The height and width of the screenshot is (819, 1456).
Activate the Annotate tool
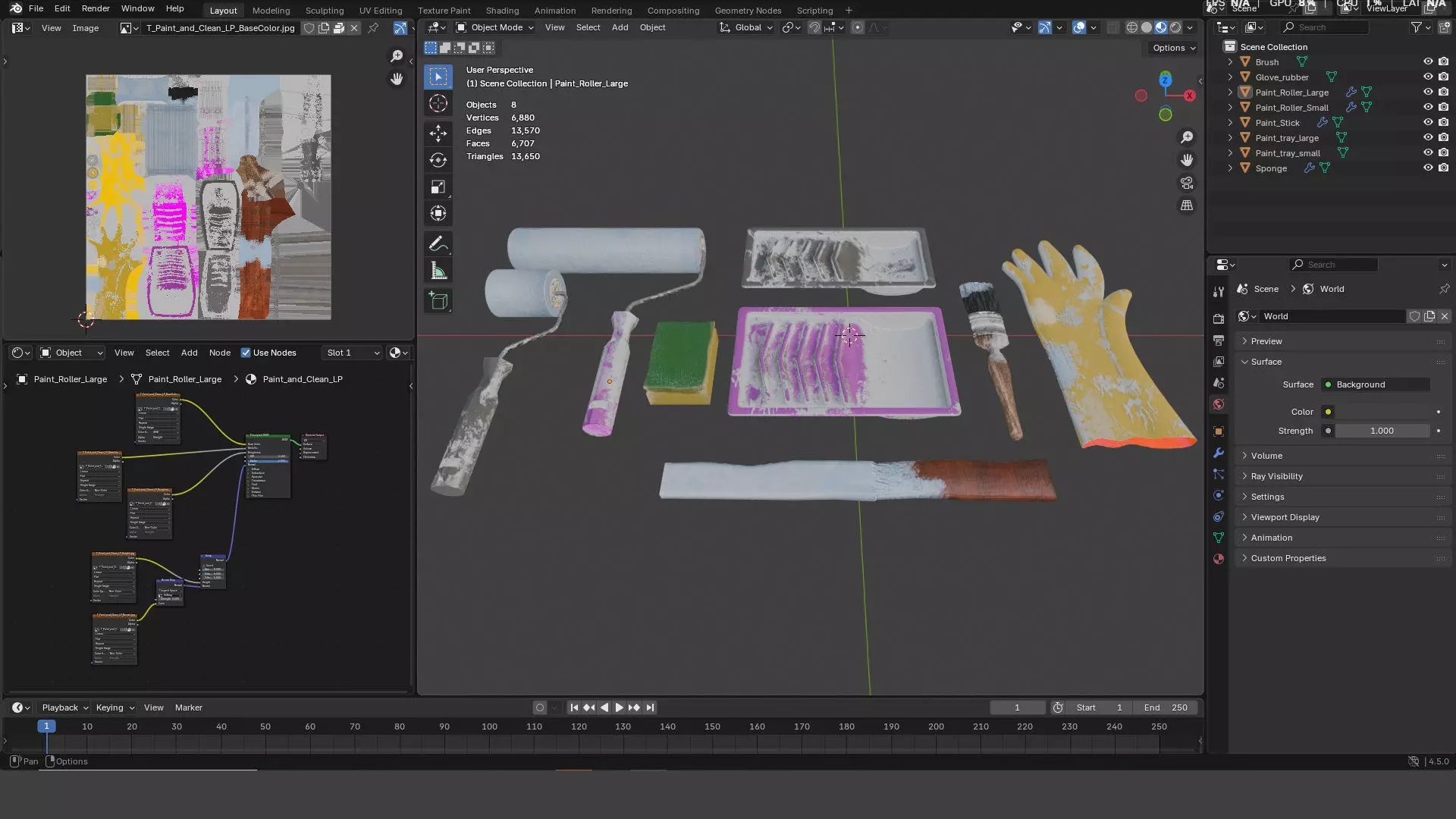pyautogui.click(x=438, y=244)
